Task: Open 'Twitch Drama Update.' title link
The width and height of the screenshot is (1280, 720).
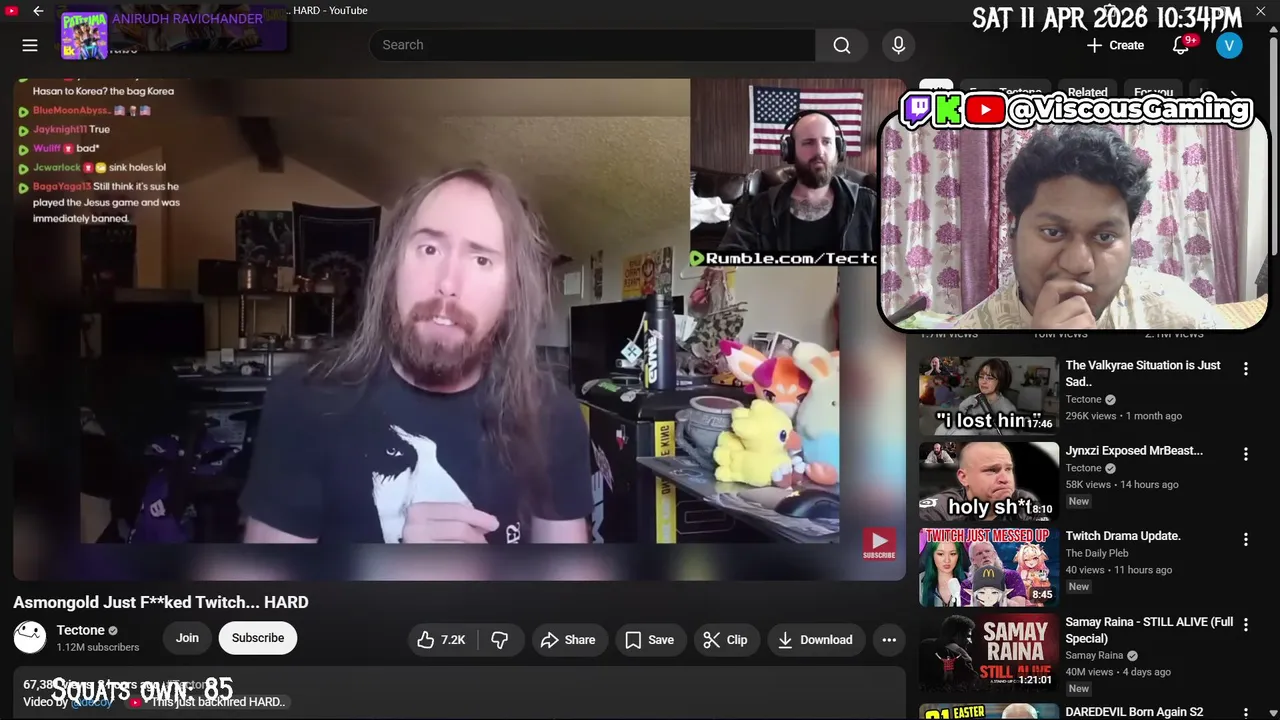Action: [x=1123, y=536]
